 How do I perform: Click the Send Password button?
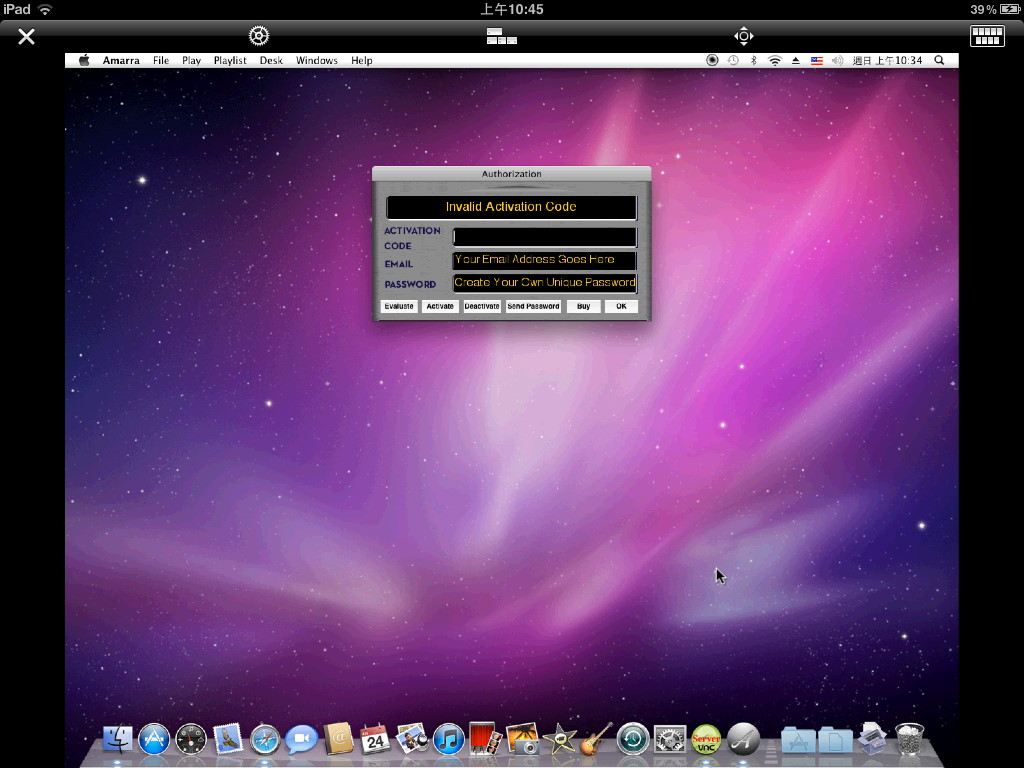[534, 306]
